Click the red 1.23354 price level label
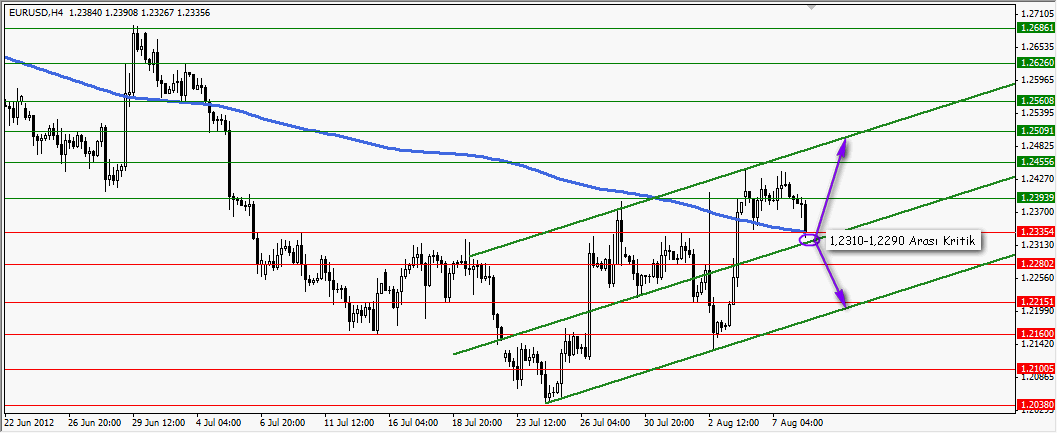 pyautogui.click(x=1037, y=232)
